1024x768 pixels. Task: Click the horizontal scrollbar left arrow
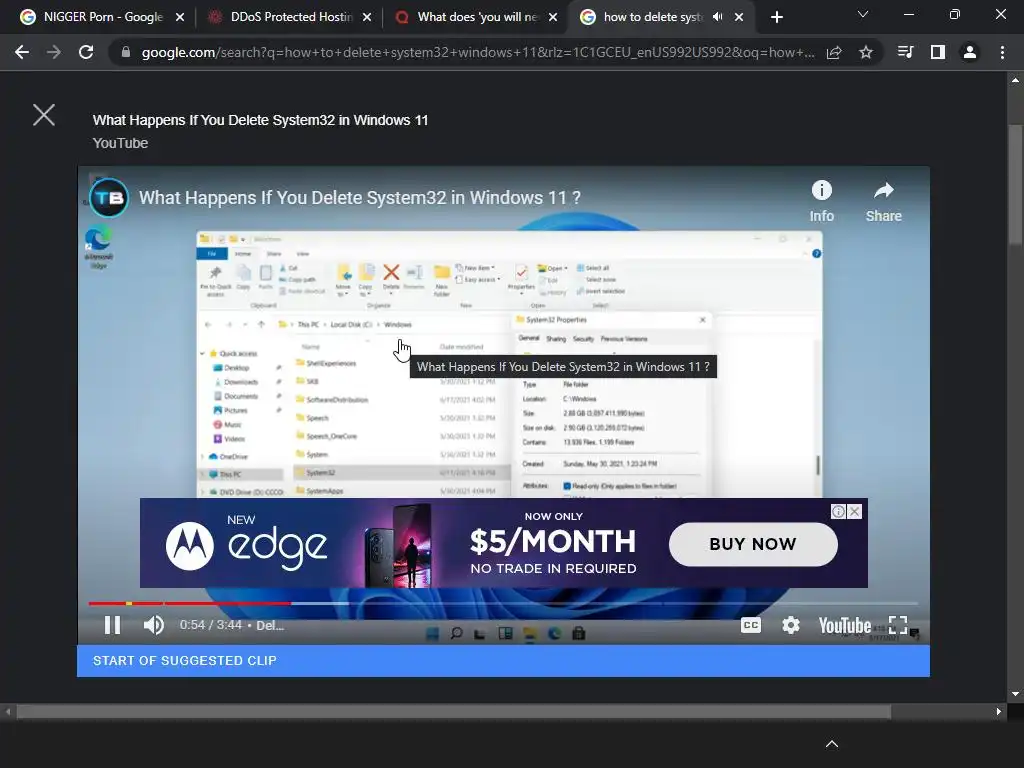click(8, 712)
